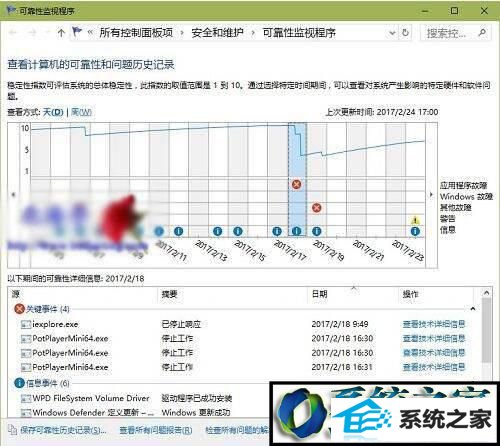This screenshot has height=446, width=500.
Task: Click 查看所有问题报告 link
Action: (x=156, y=430)
